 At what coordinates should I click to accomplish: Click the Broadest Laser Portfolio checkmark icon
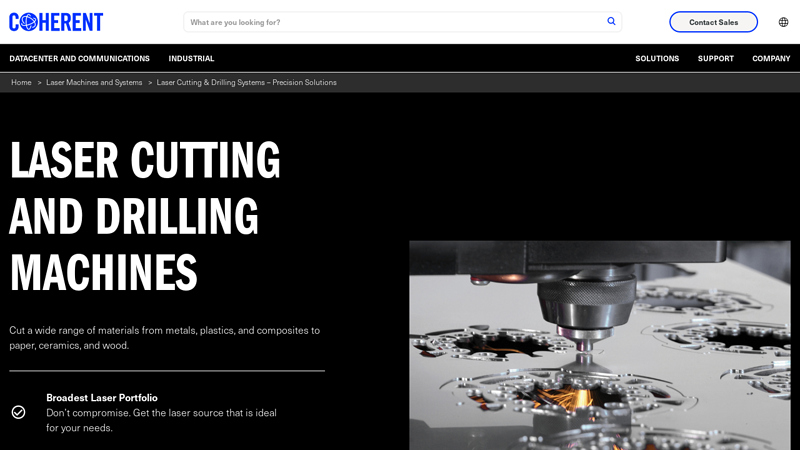18,412
